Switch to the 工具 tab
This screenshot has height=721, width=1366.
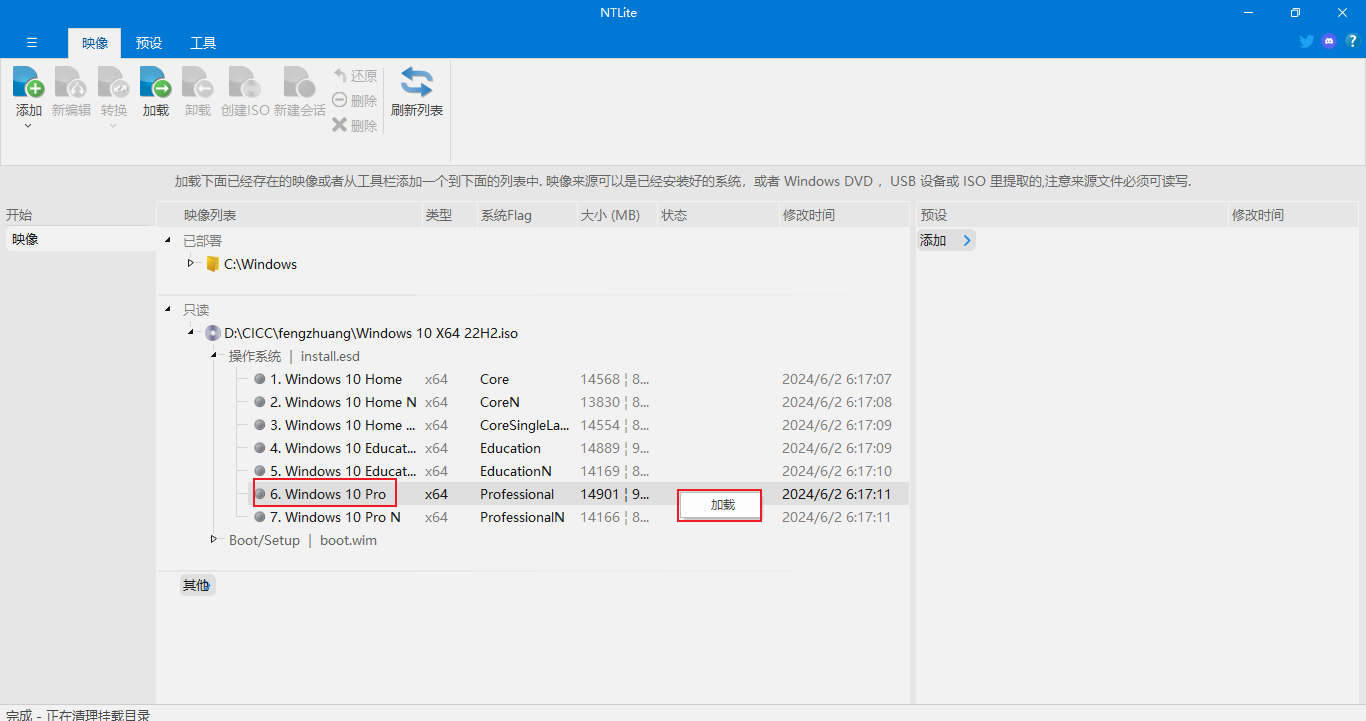[x=203, y=43]
